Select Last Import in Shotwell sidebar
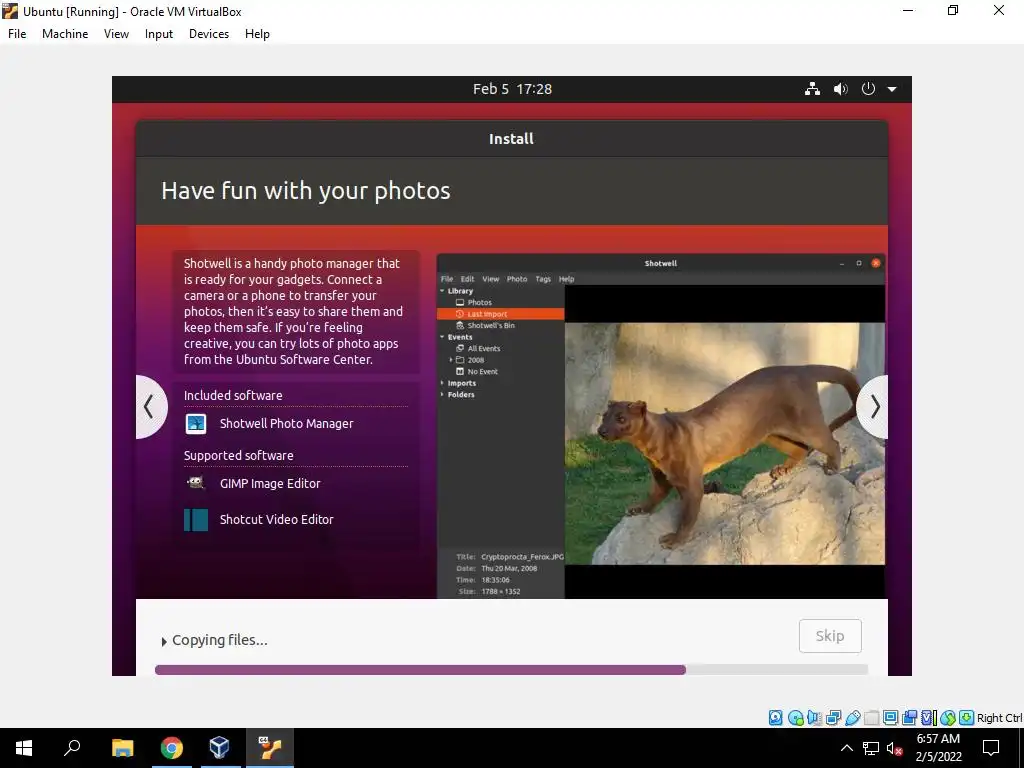 click(x=500, y=314)
